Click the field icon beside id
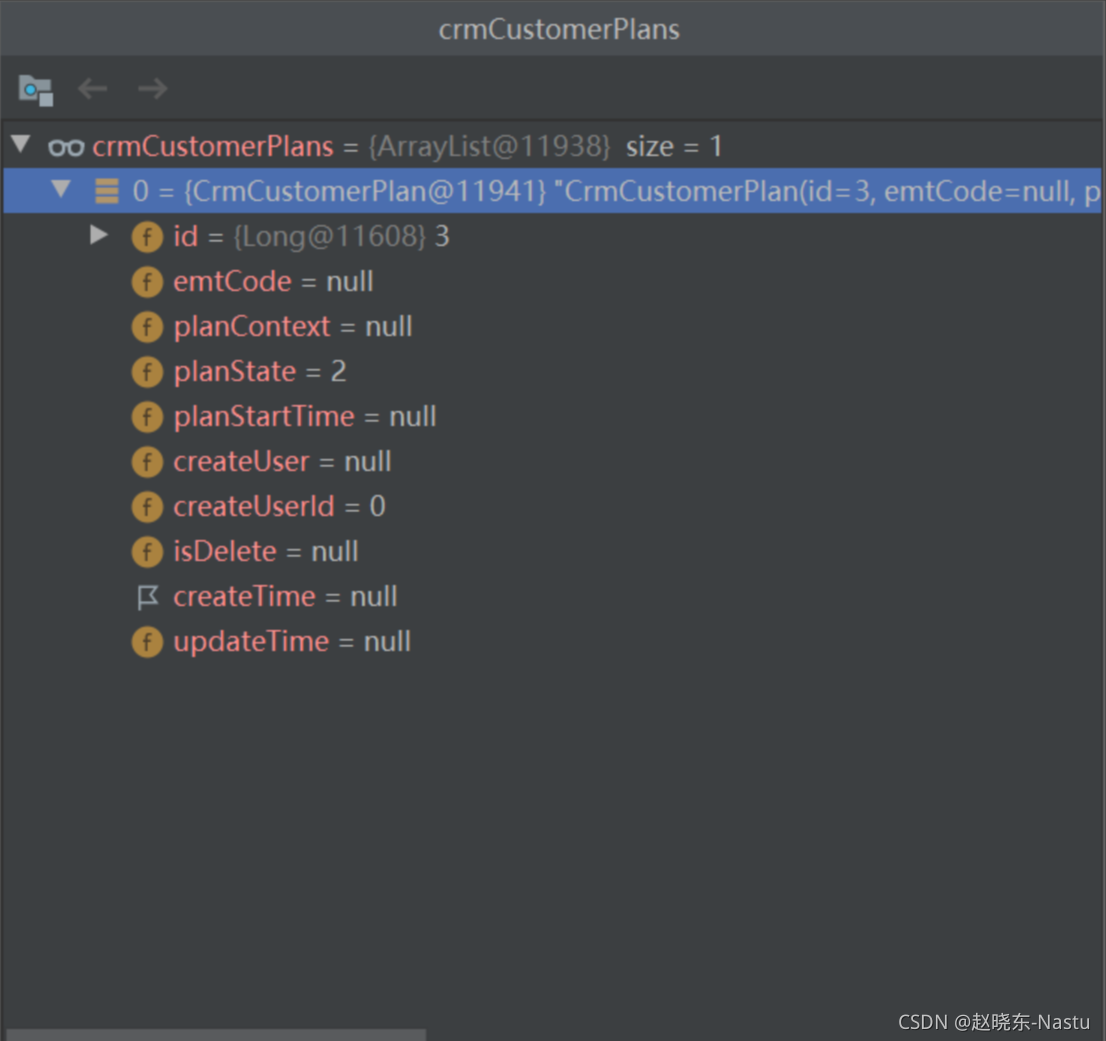 point(147,237)
